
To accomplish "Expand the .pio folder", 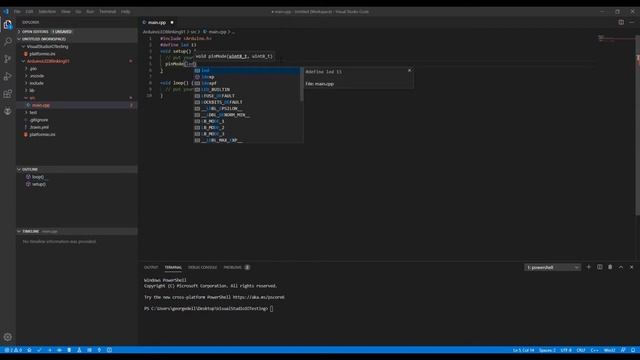I will (x=77, y=69).
